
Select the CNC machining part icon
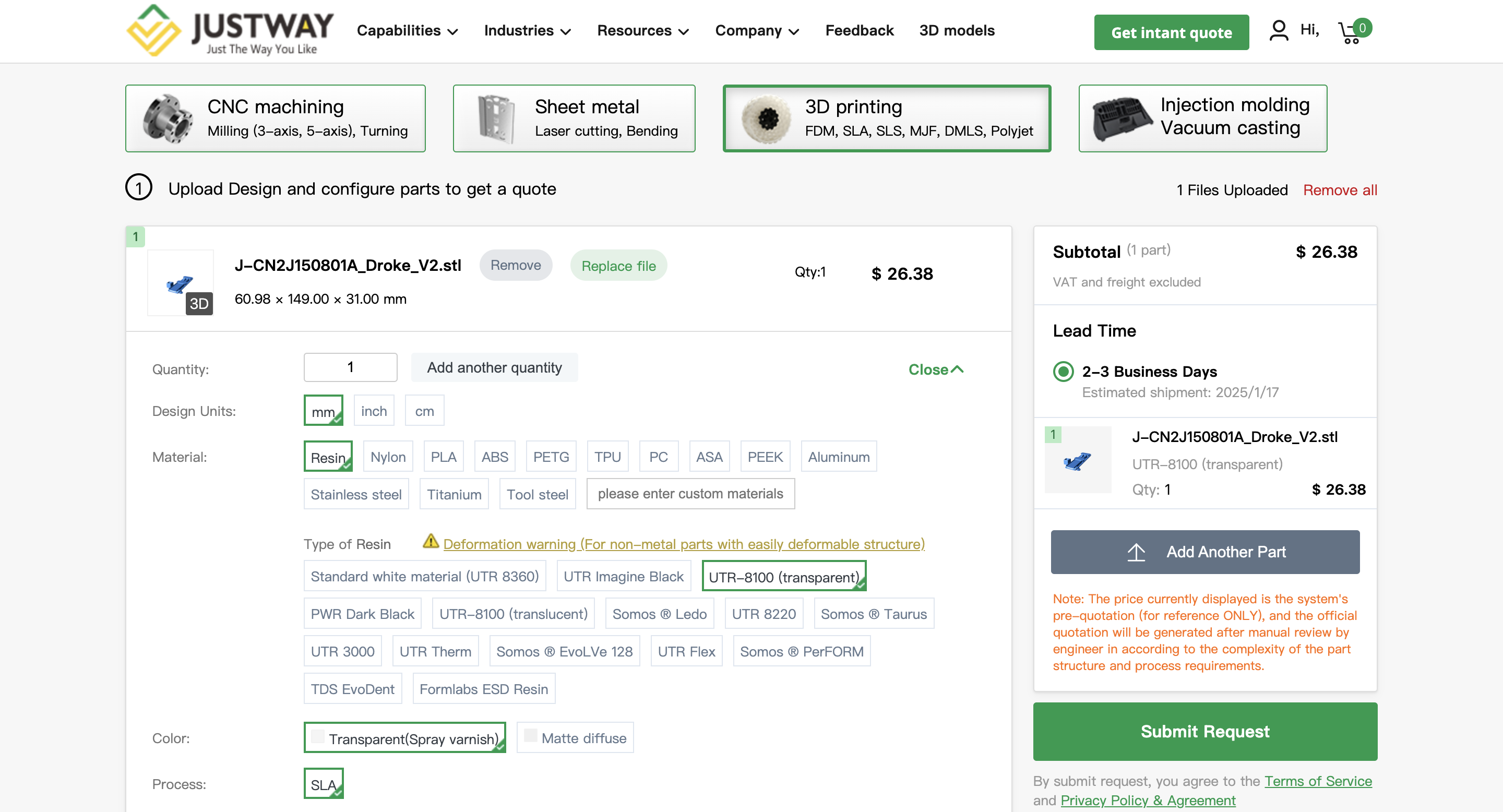(x=168, y=118)
